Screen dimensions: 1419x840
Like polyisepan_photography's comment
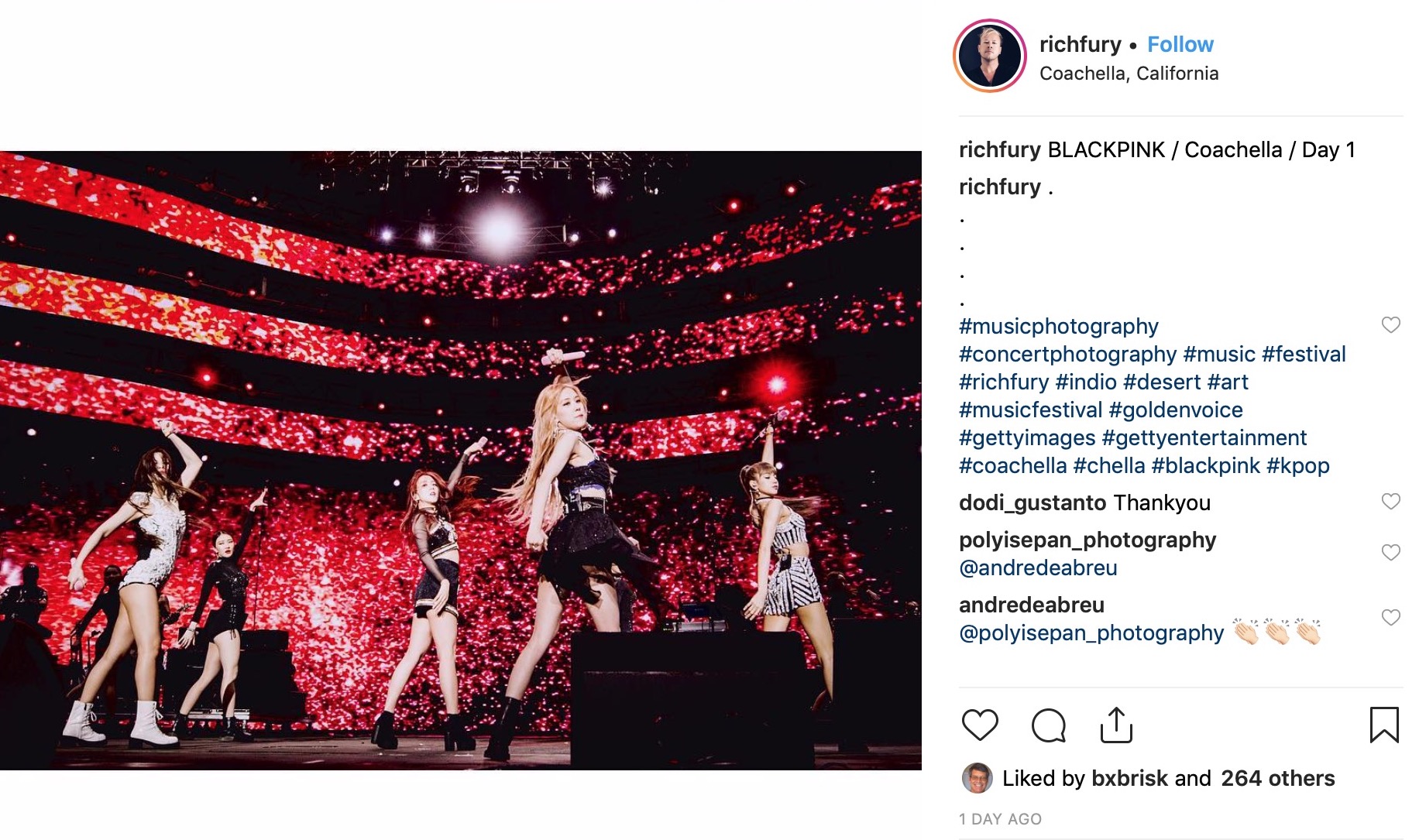point(1391,552)
